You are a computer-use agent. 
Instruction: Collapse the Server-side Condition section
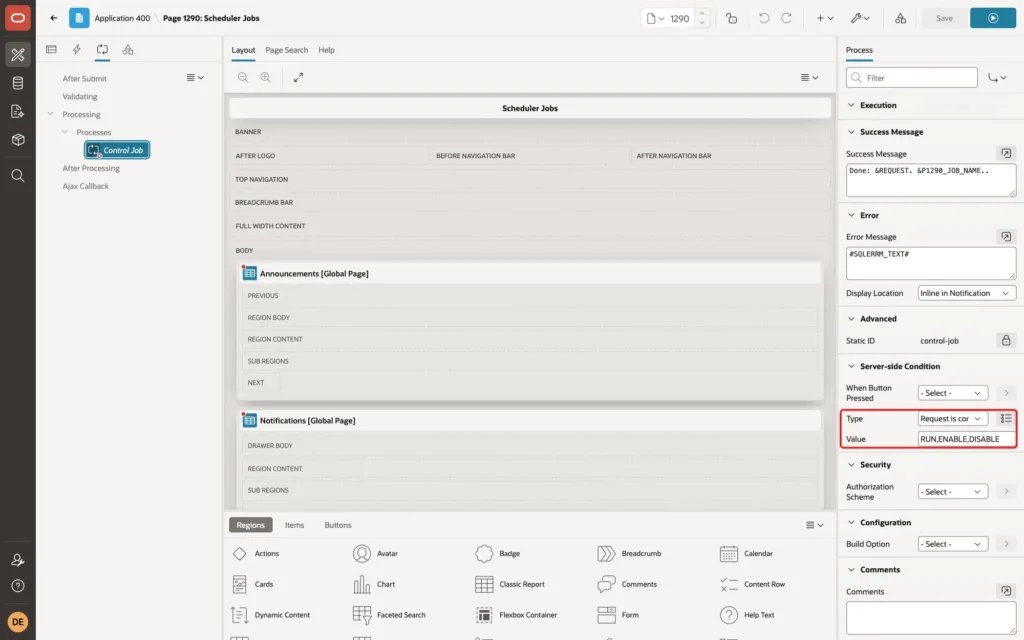pyautogui.click(x=851, y=366)
